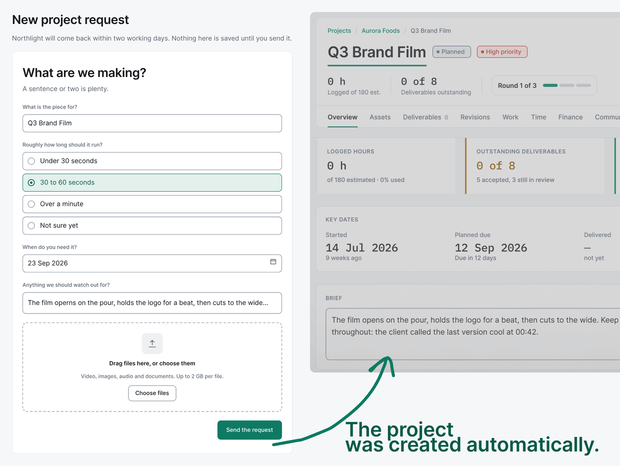Click the Logged Hours card
620x466 pixels.
tap(386, 166)
